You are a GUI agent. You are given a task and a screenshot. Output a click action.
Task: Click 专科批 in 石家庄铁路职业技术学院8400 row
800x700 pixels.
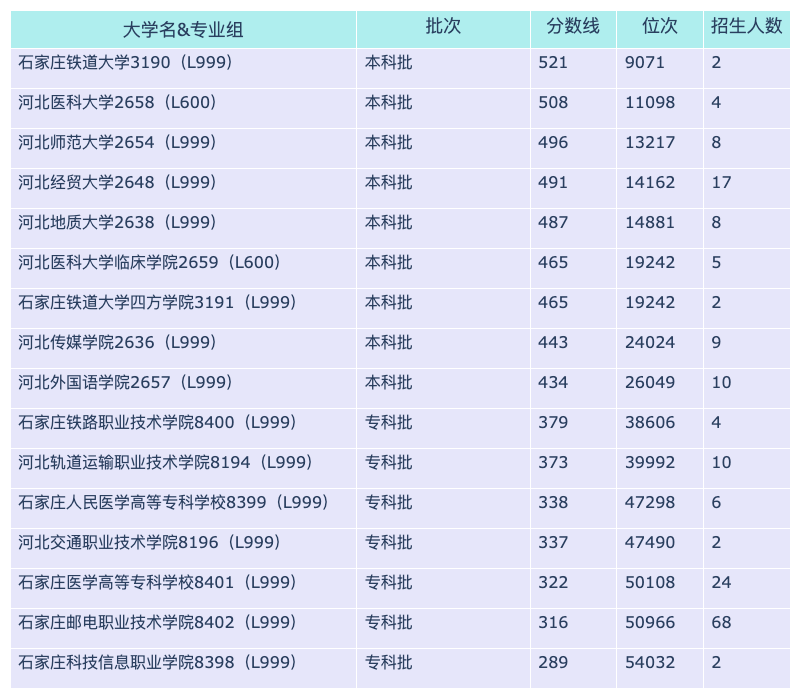pyautogui.click(x=388, y=422)
